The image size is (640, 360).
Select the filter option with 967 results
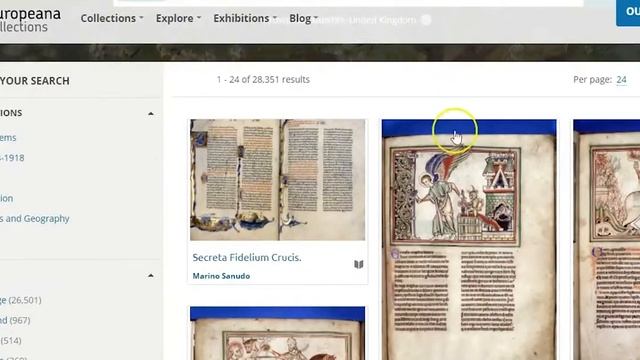coord(15,320)
